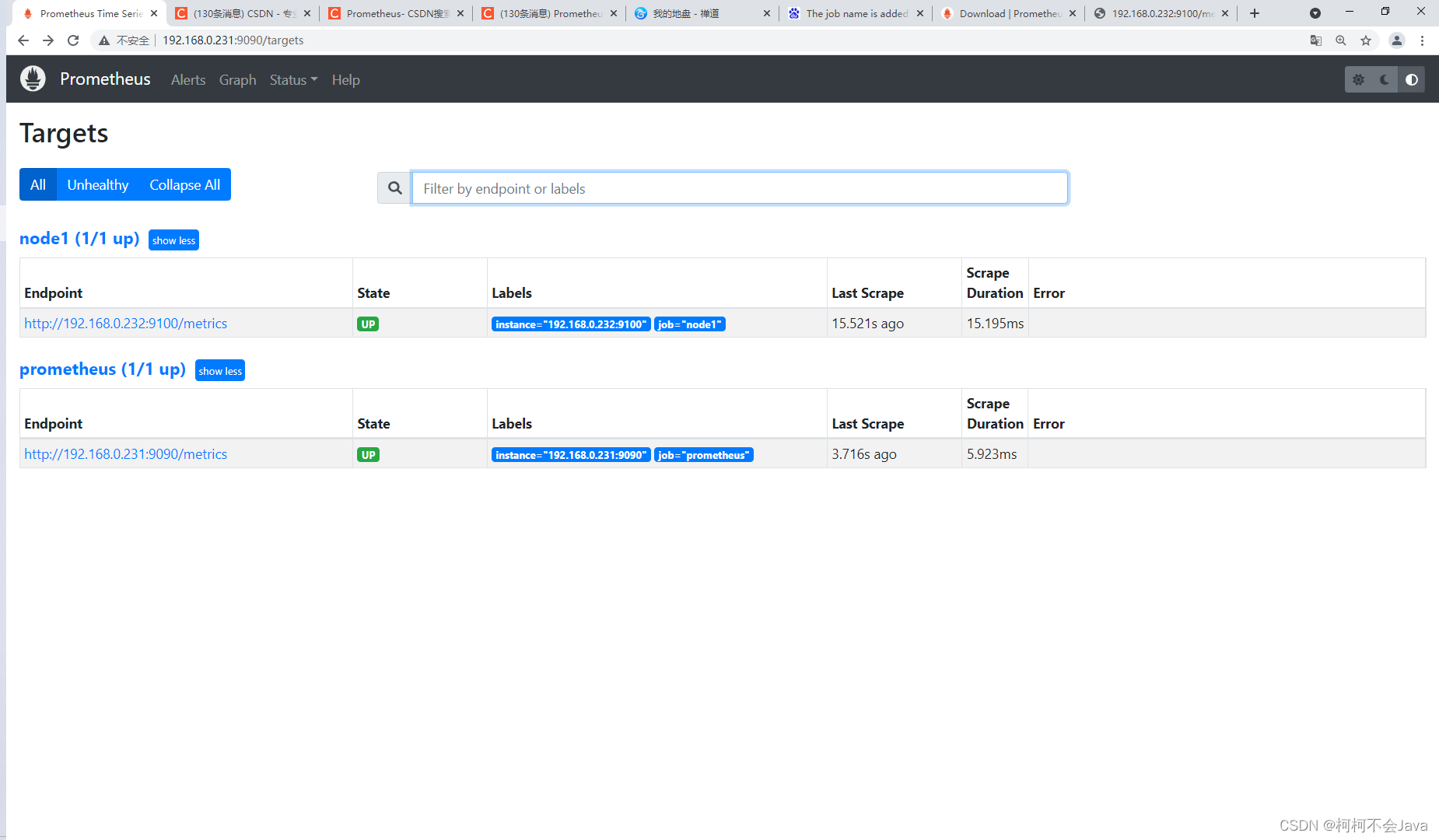The height and width of the screenshot is (840, 1439).
Task: Reload the targets page
Action: [x=73, y=40]
